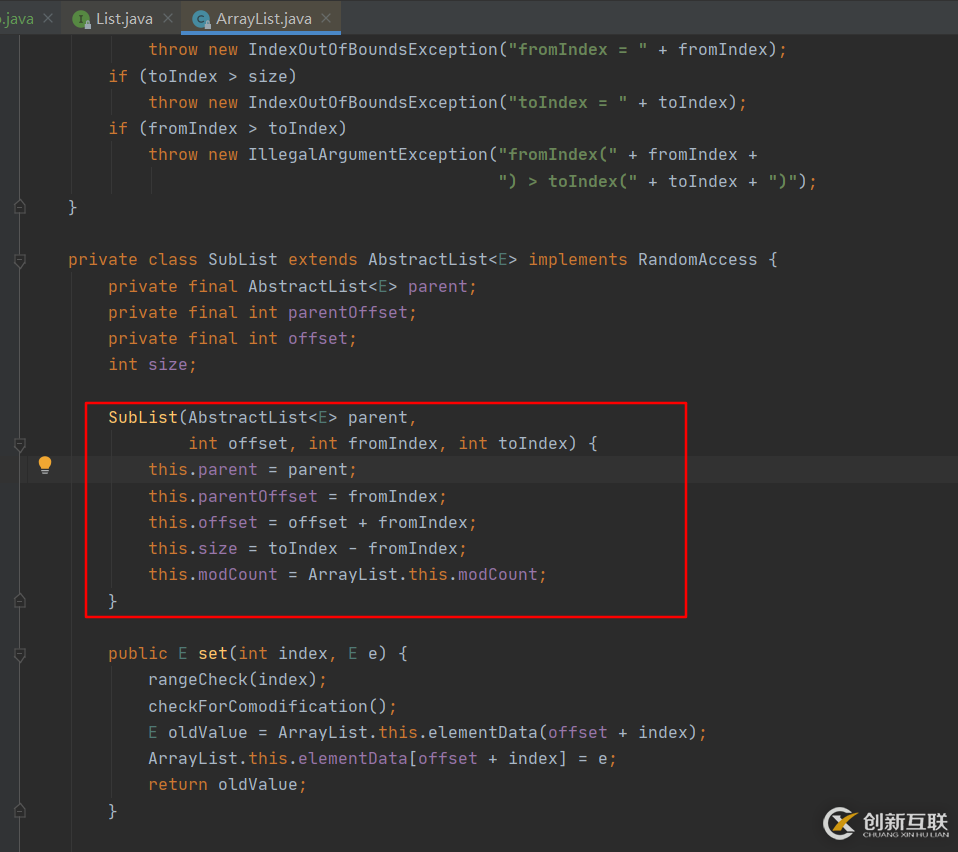Click the RandomAccess interface name
Screen dimensions: 958x852
pos(698,260)
